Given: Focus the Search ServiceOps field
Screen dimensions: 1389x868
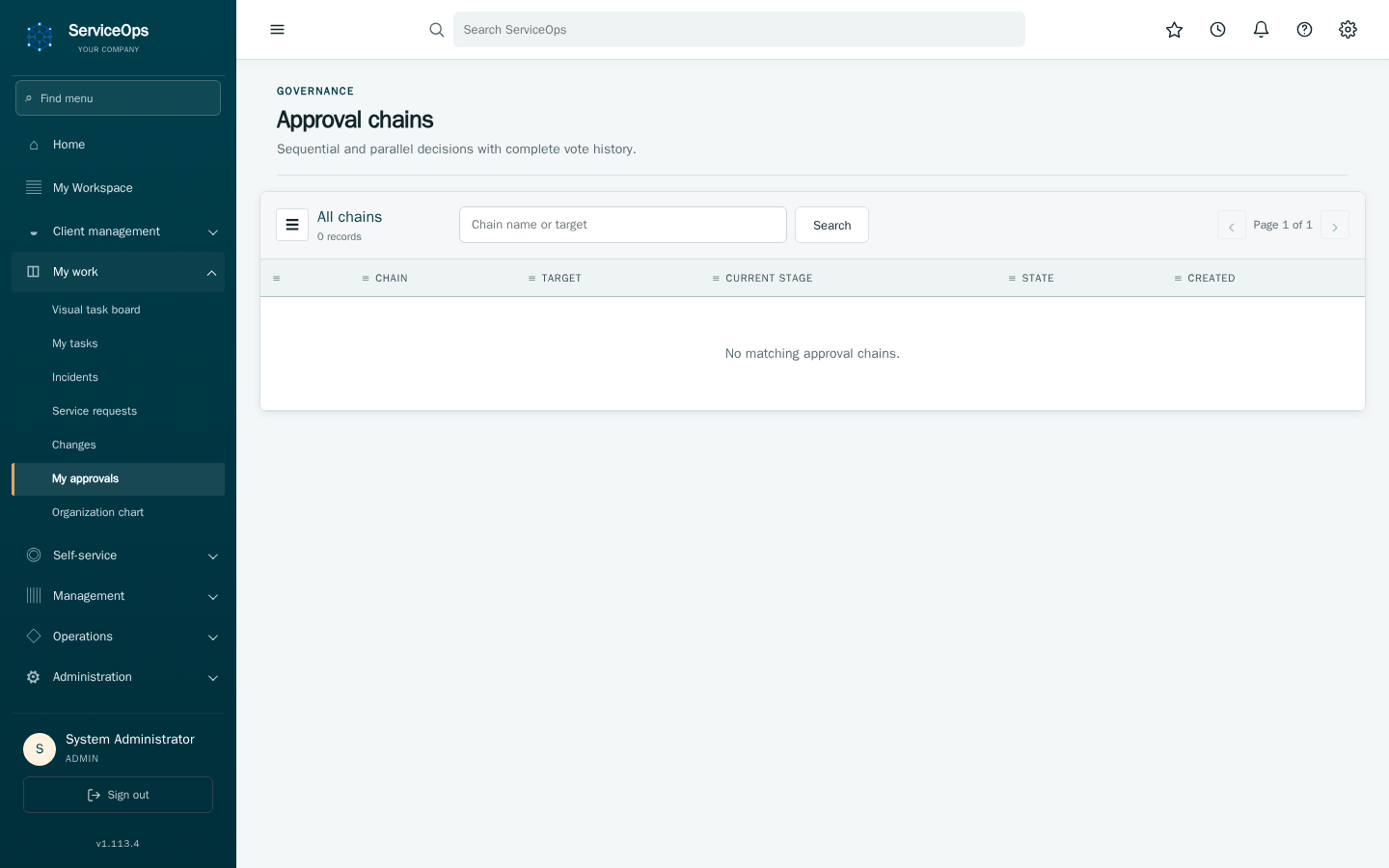Looking at the screenshot, I should click(x=739, y=30).
